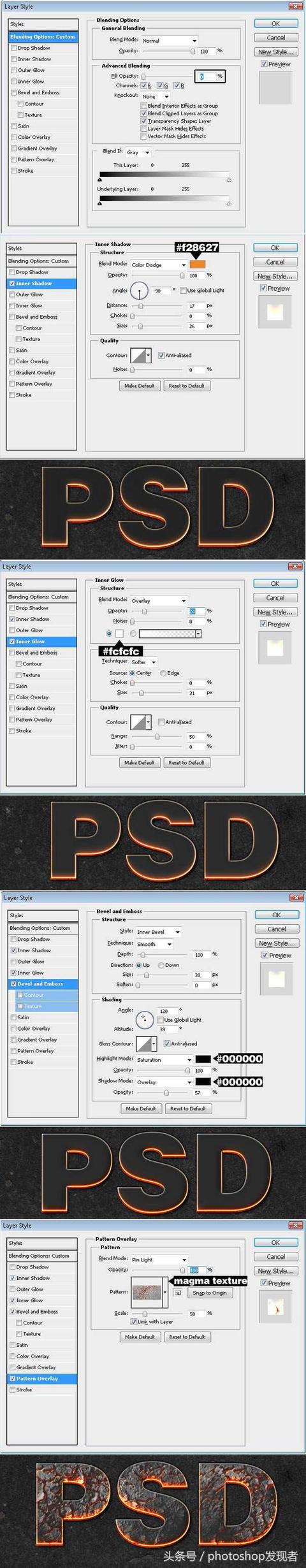Click New Style in the Inner Glow dialog
306x1568 pixels.
pyautogui.click(x=275, y=612)
